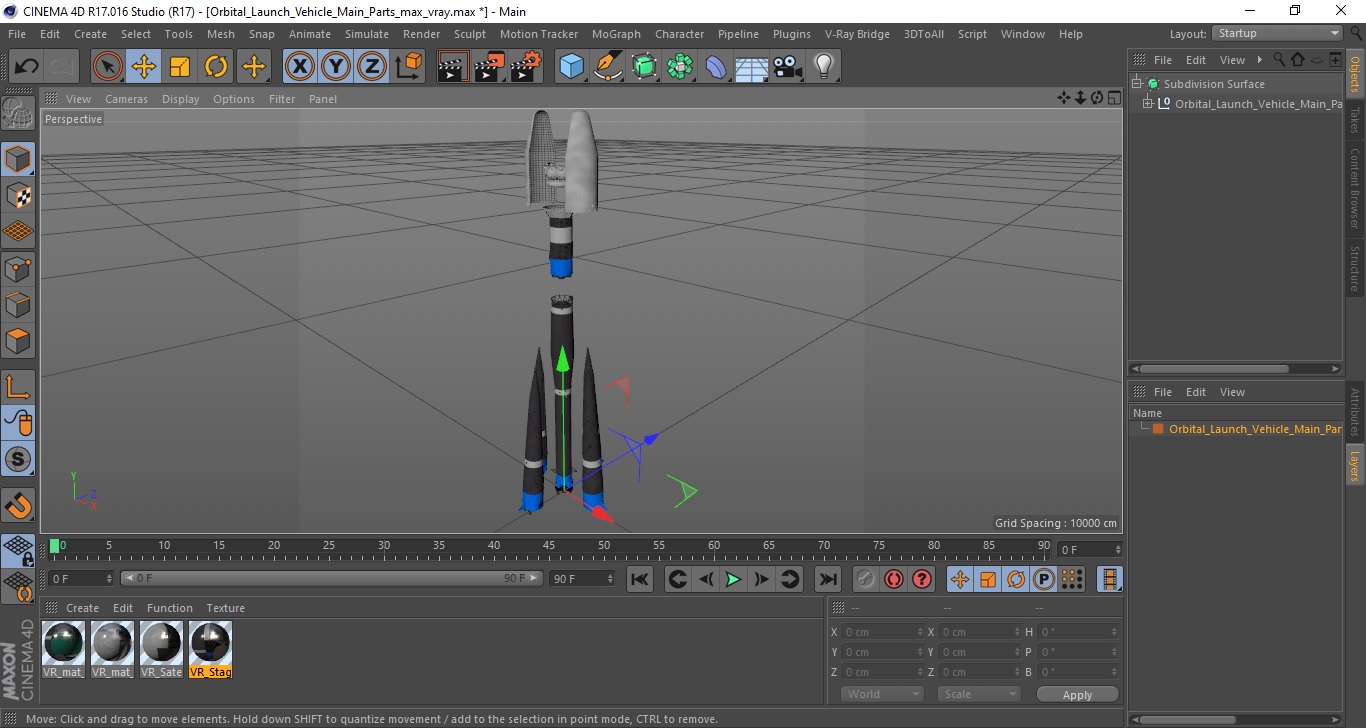1366x728 pixels.
Task: Toggle Autokeying button
Action: tap(894, 579)
